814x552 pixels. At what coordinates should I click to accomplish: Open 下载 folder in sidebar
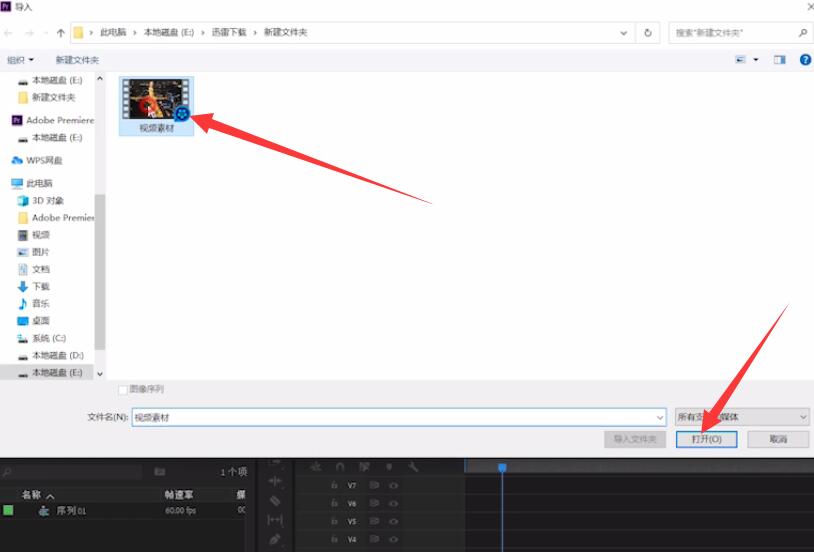click(x=40, y=286)
